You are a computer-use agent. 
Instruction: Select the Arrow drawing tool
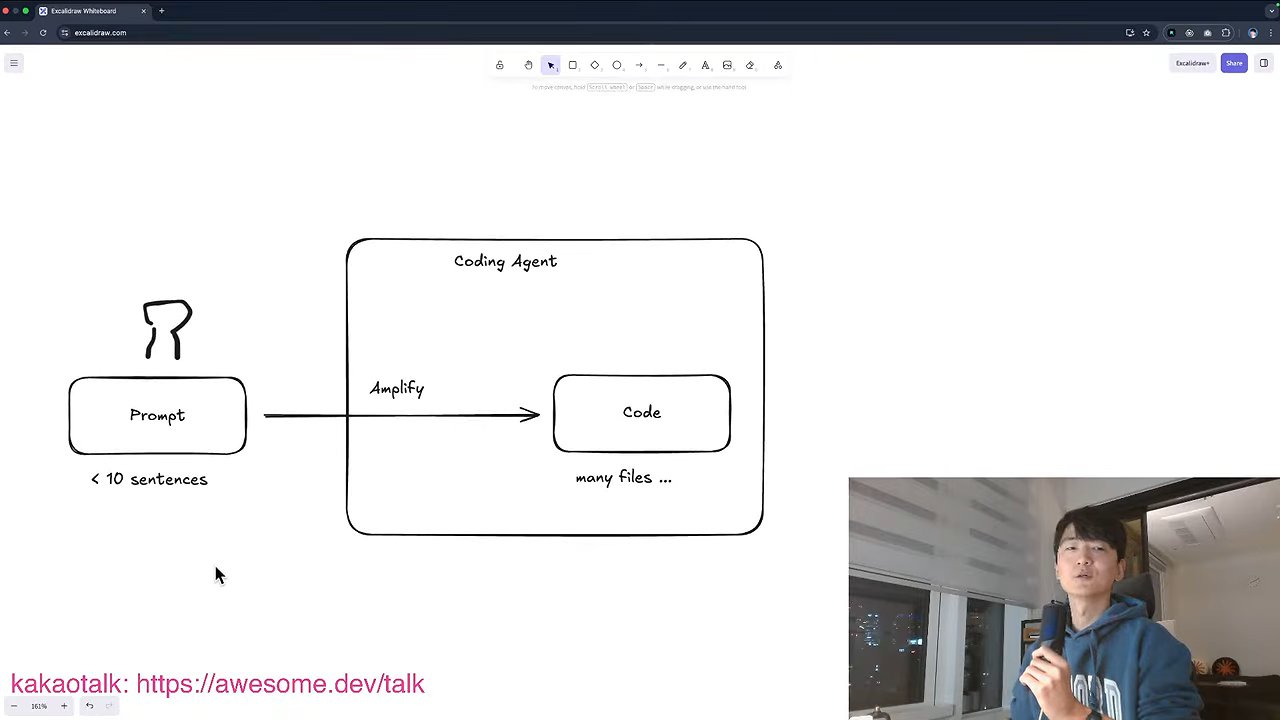point(639,65)
